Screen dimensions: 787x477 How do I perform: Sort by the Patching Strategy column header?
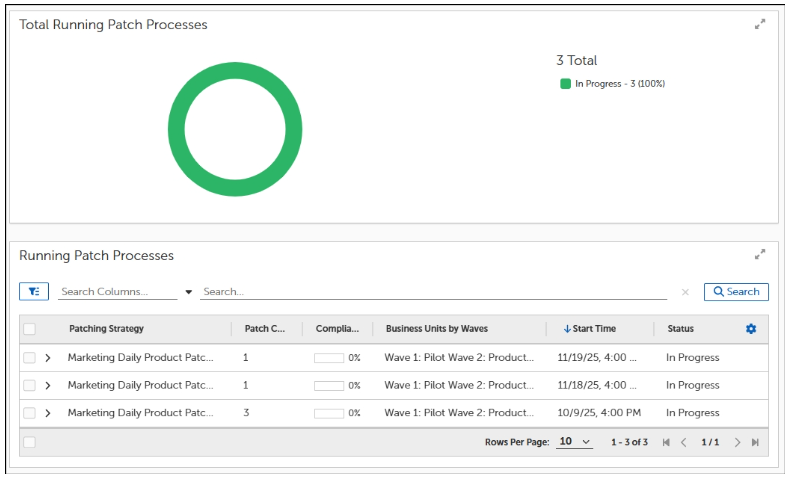pyautogui.click(x=106, y=329)
